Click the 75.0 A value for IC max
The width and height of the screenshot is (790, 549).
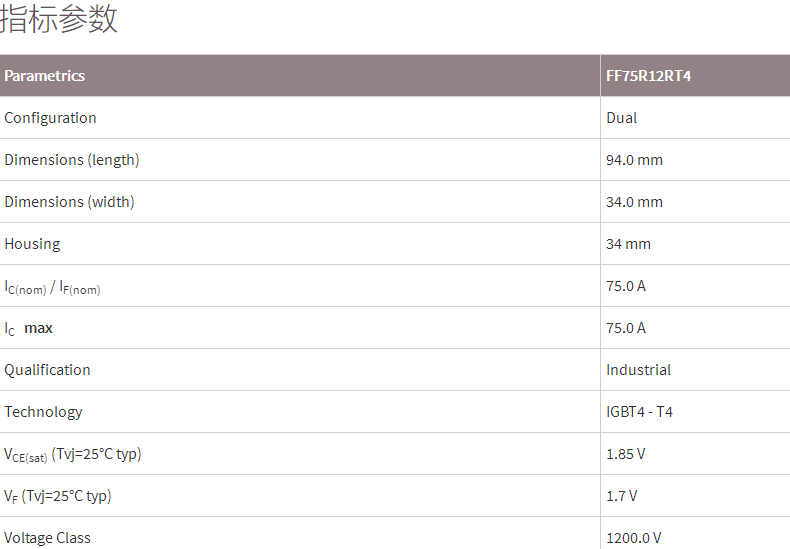coord(626,328)
